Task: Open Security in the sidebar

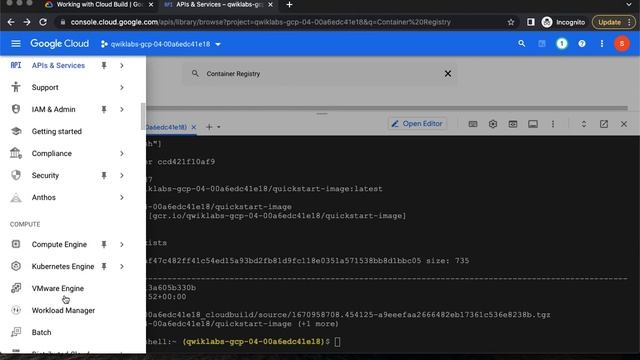Action: coord(45,176)
